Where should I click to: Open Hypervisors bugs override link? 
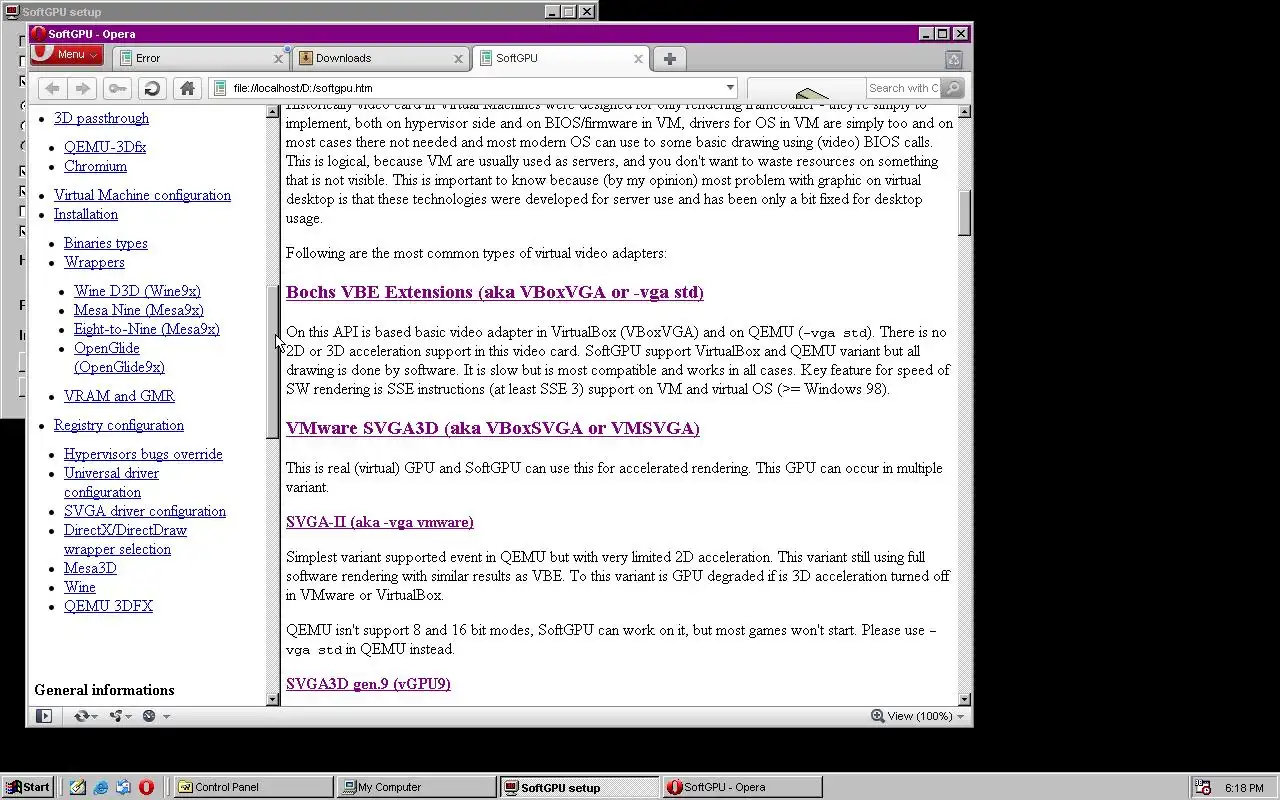143,454
